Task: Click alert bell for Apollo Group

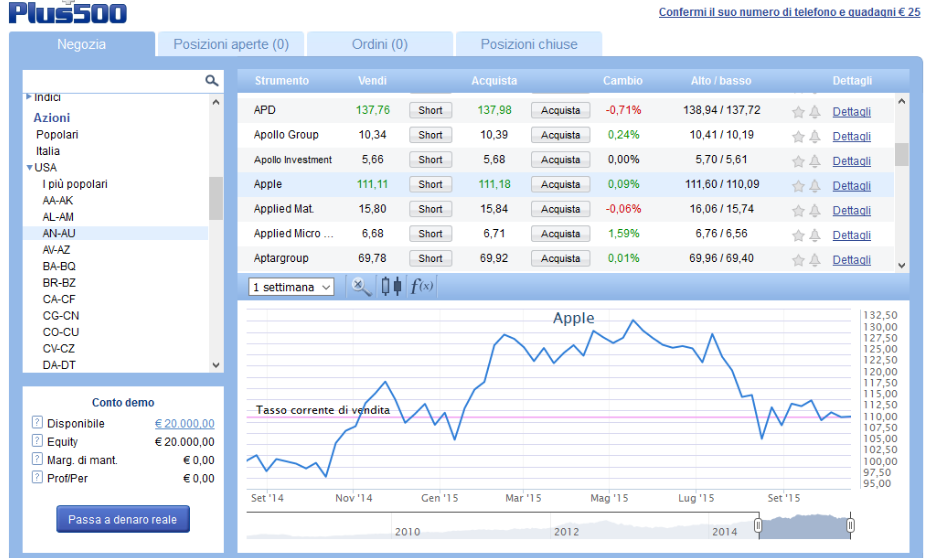Action: (815, 137)
